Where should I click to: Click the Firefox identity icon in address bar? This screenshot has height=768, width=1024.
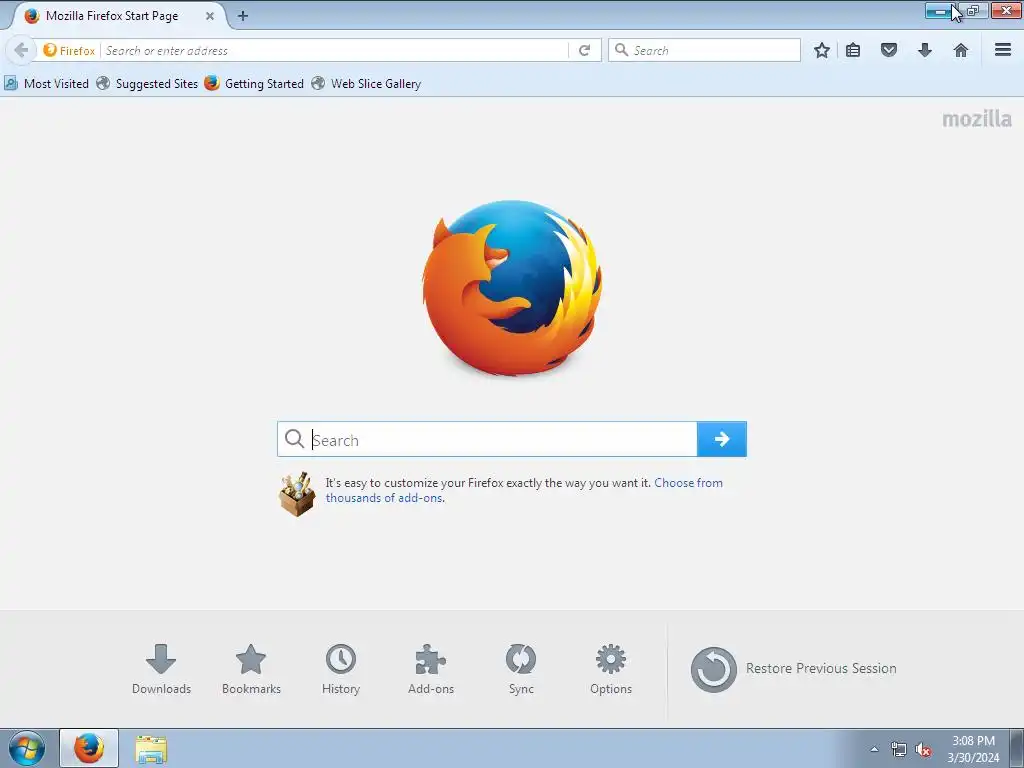pos(69,50)
